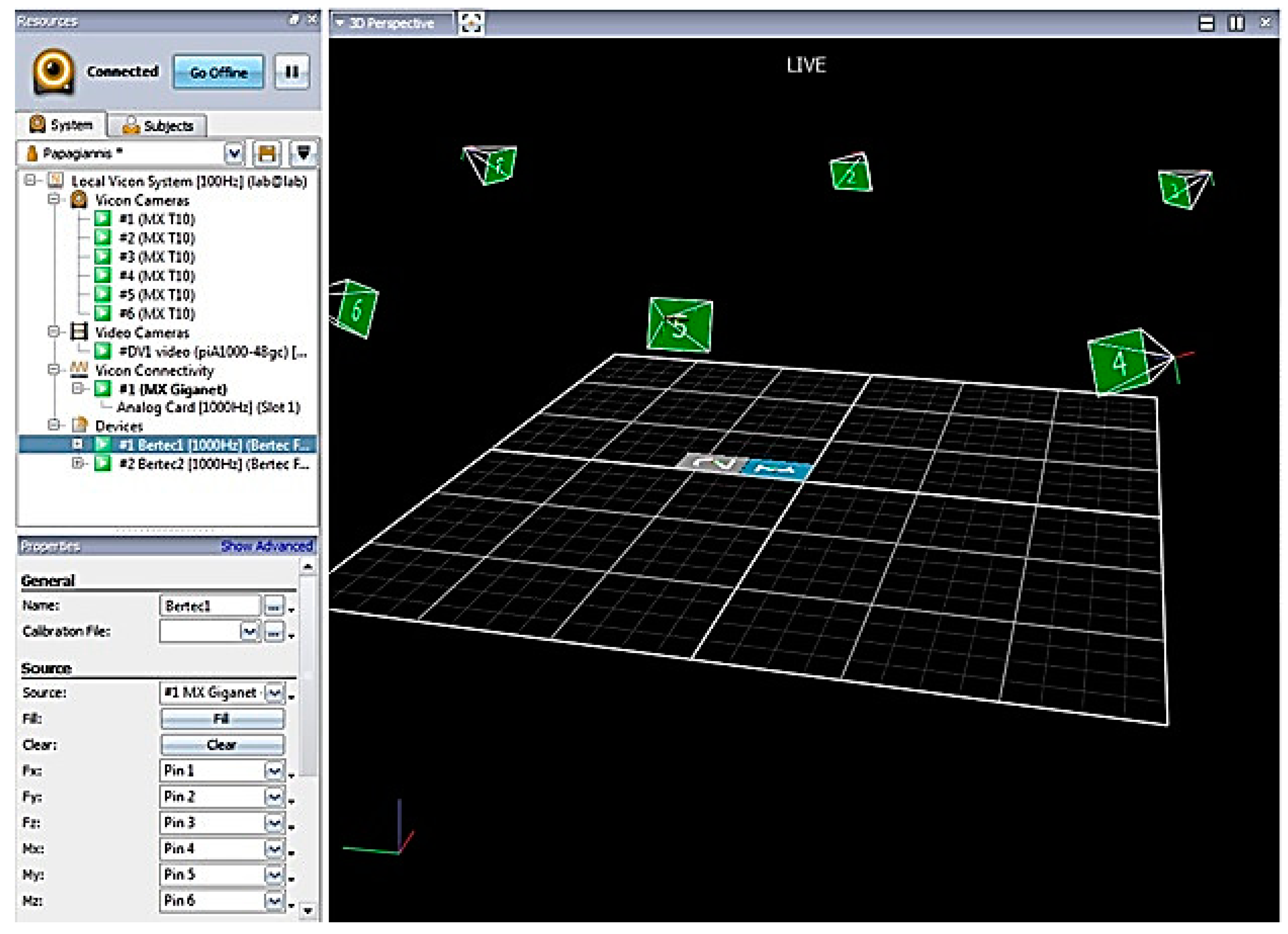Expand the #1 Bertec1 device tree node
This screenshot has height=934, width=1288.
[78, 444]
